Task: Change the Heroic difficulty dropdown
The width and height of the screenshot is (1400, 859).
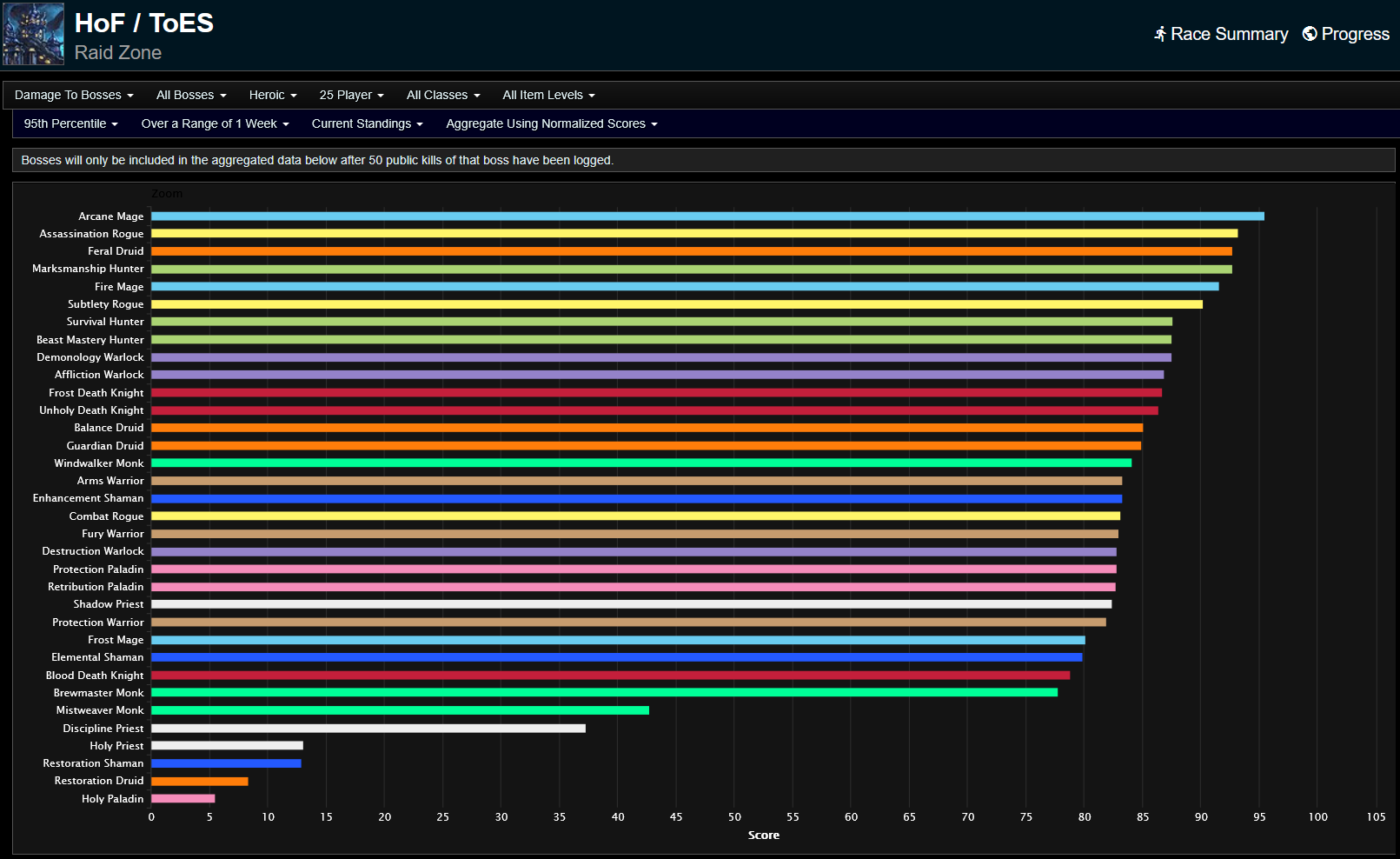Action: coord(273,95)
